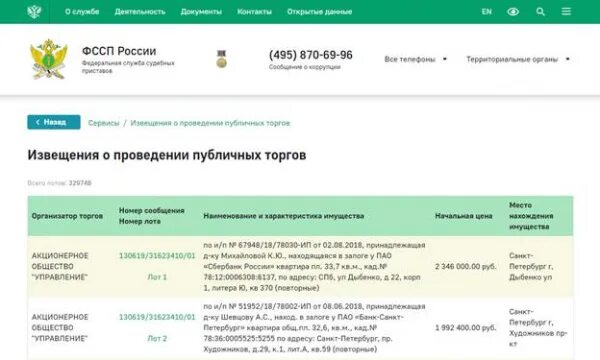Click the total lots count 329748
Viewport: 600px width, 360px height.
(x=80, y=183)
